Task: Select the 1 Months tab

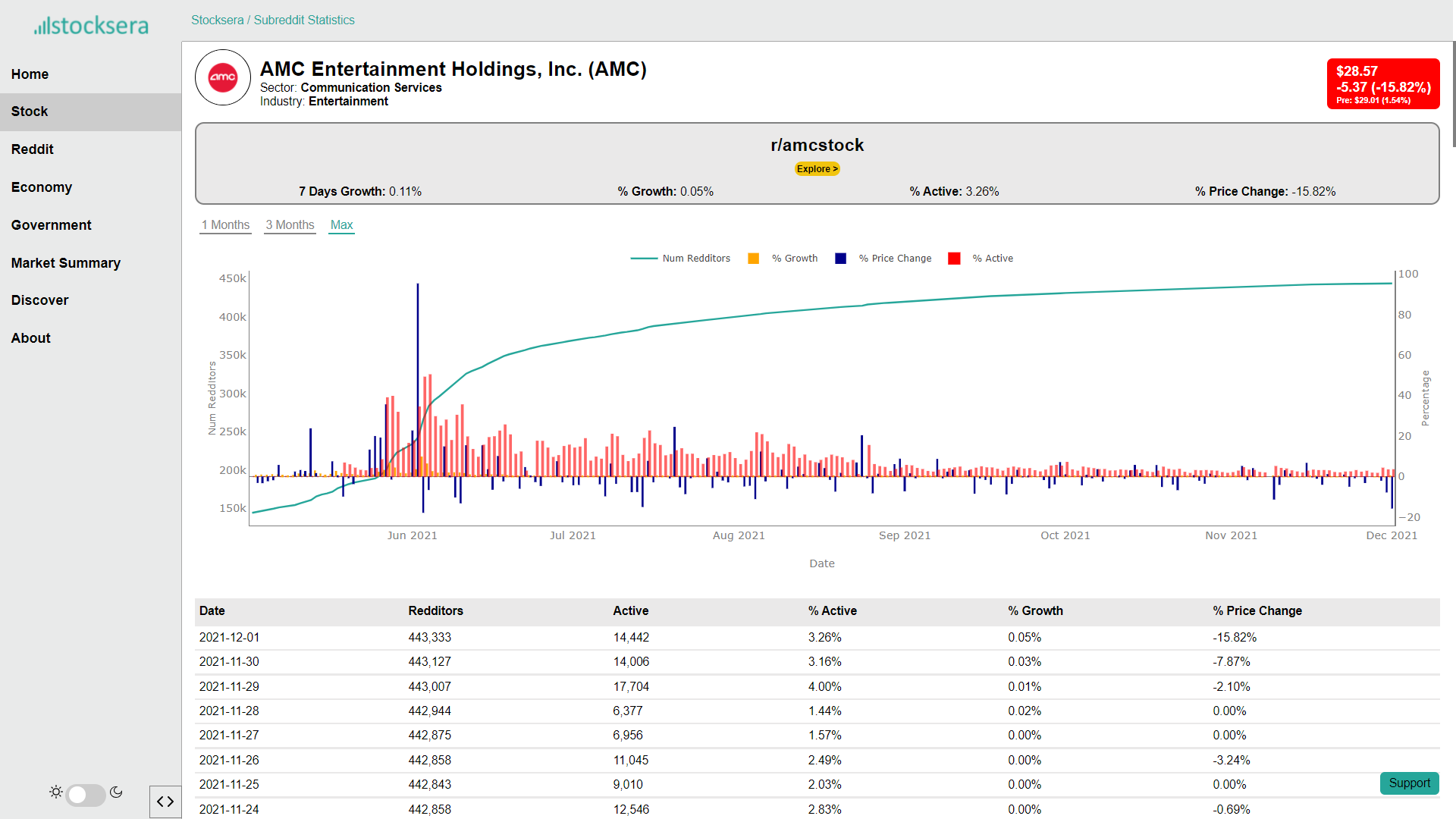Action: [225, 225]
